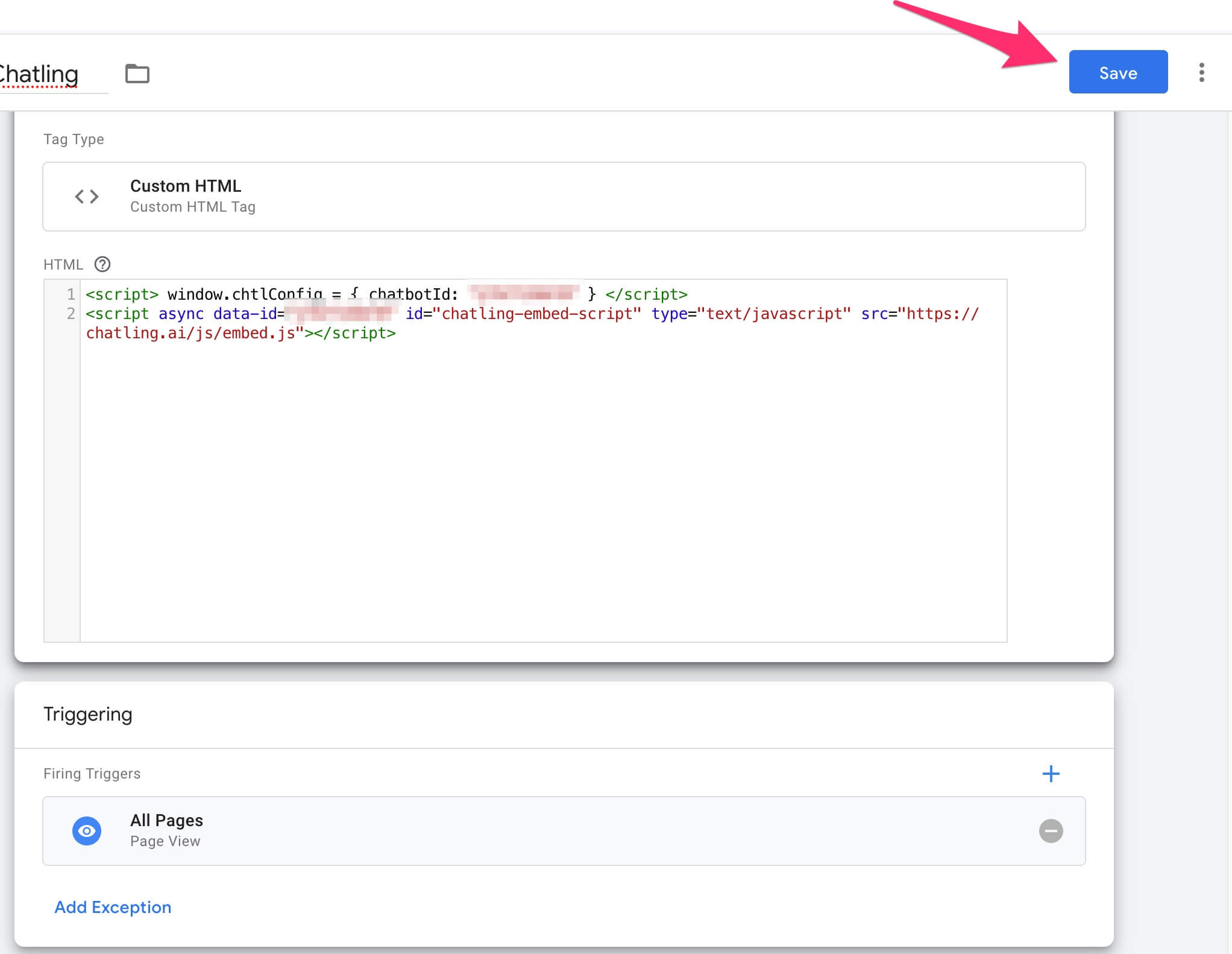This screenshot has width=1232, height=954.
Task: Click line number 2 in the gutter
Action: coord(71,314)
